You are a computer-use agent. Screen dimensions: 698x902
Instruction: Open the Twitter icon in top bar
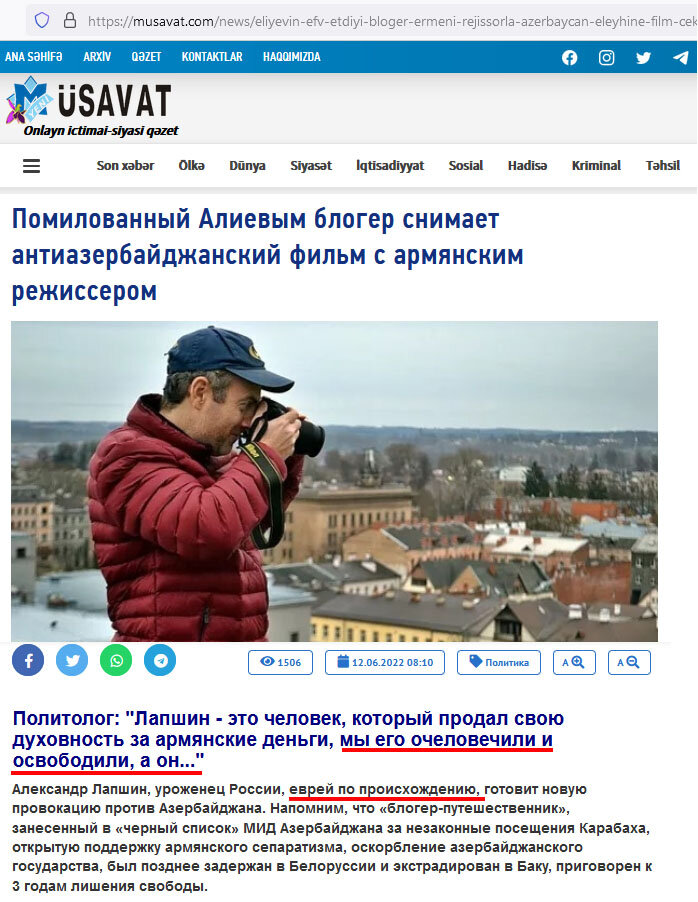[643, 58]
